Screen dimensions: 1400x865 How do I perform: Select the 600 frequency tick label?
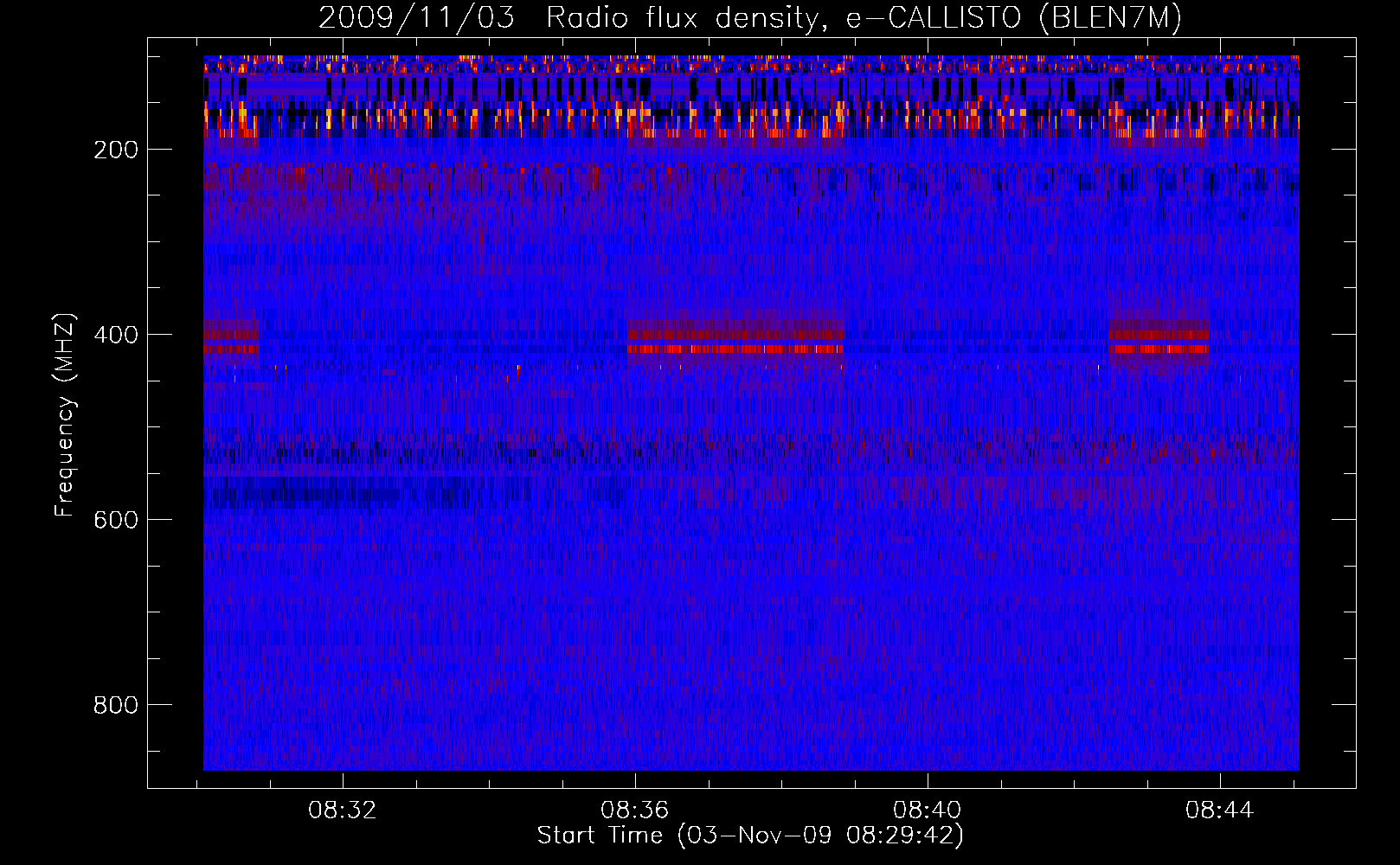(116, 520)
